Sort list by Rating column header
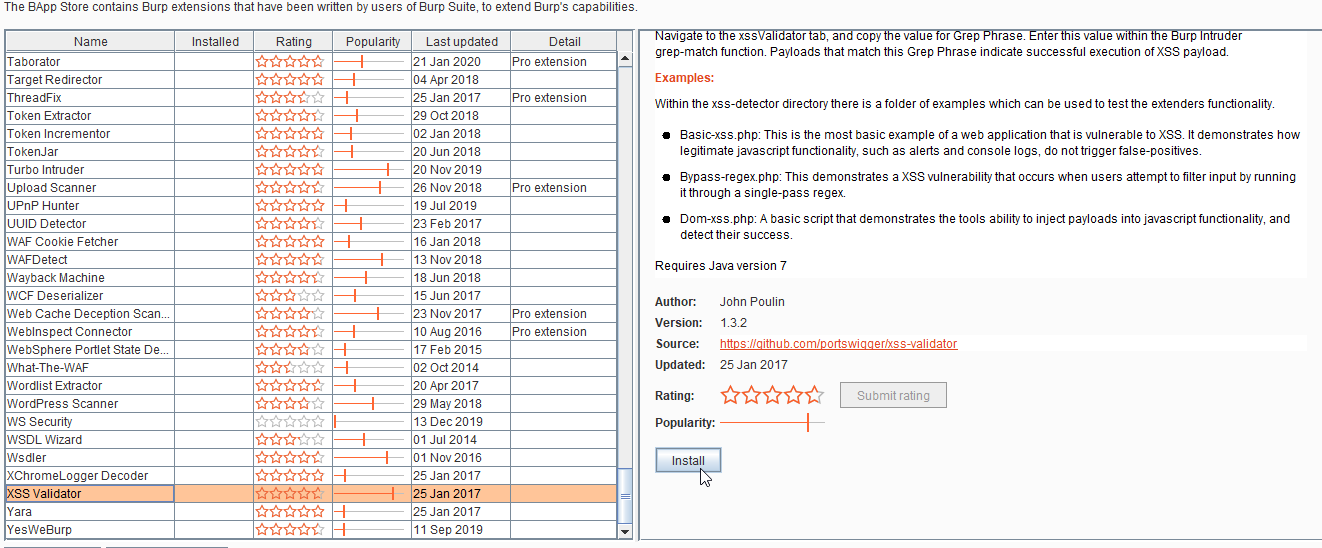This screenshot has height=548, width=1322. (x=293, y=42)
